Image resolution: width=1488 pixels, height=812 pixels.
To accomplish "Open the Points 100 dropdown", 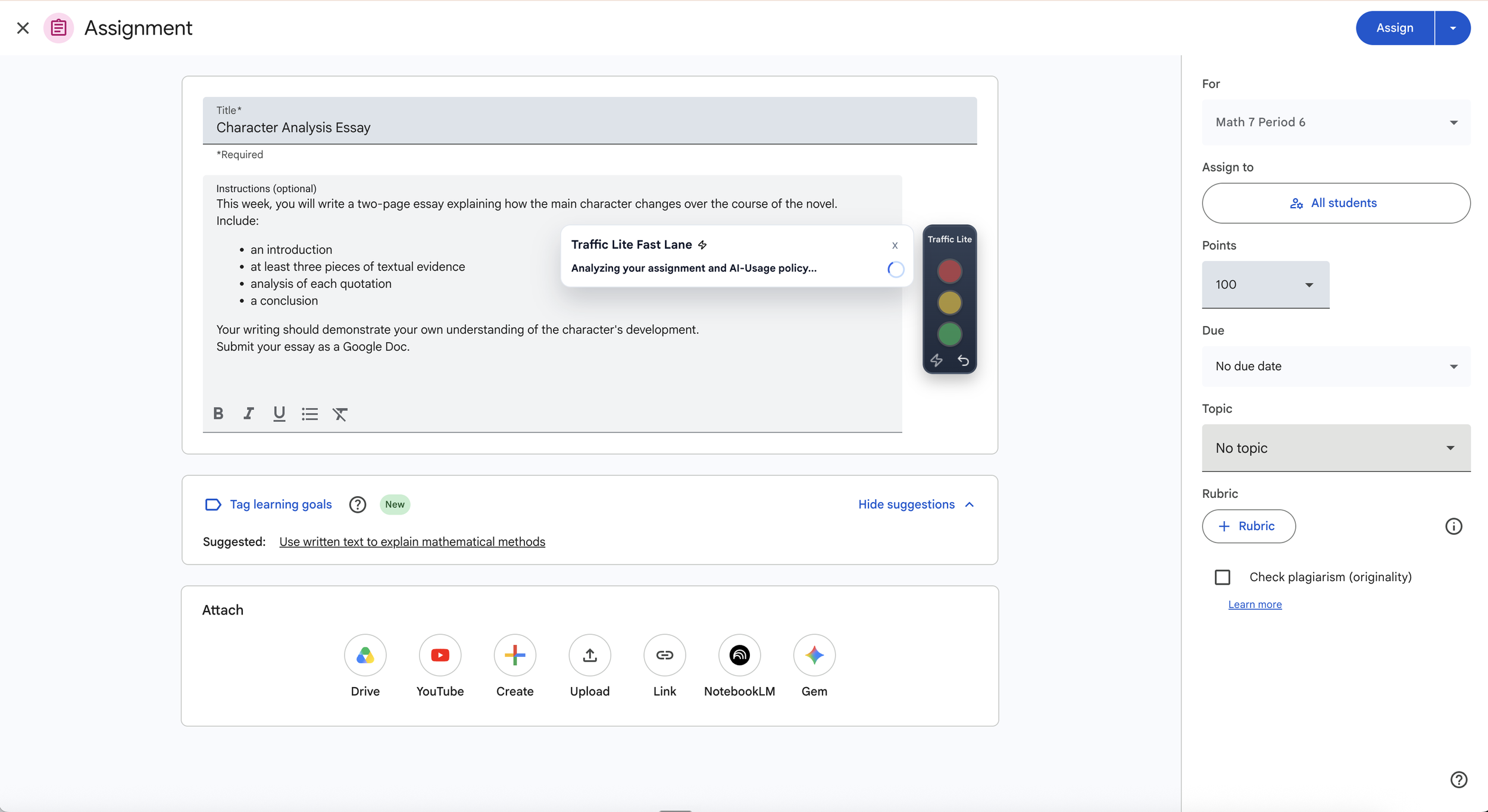I will (x=1265, y=284).
